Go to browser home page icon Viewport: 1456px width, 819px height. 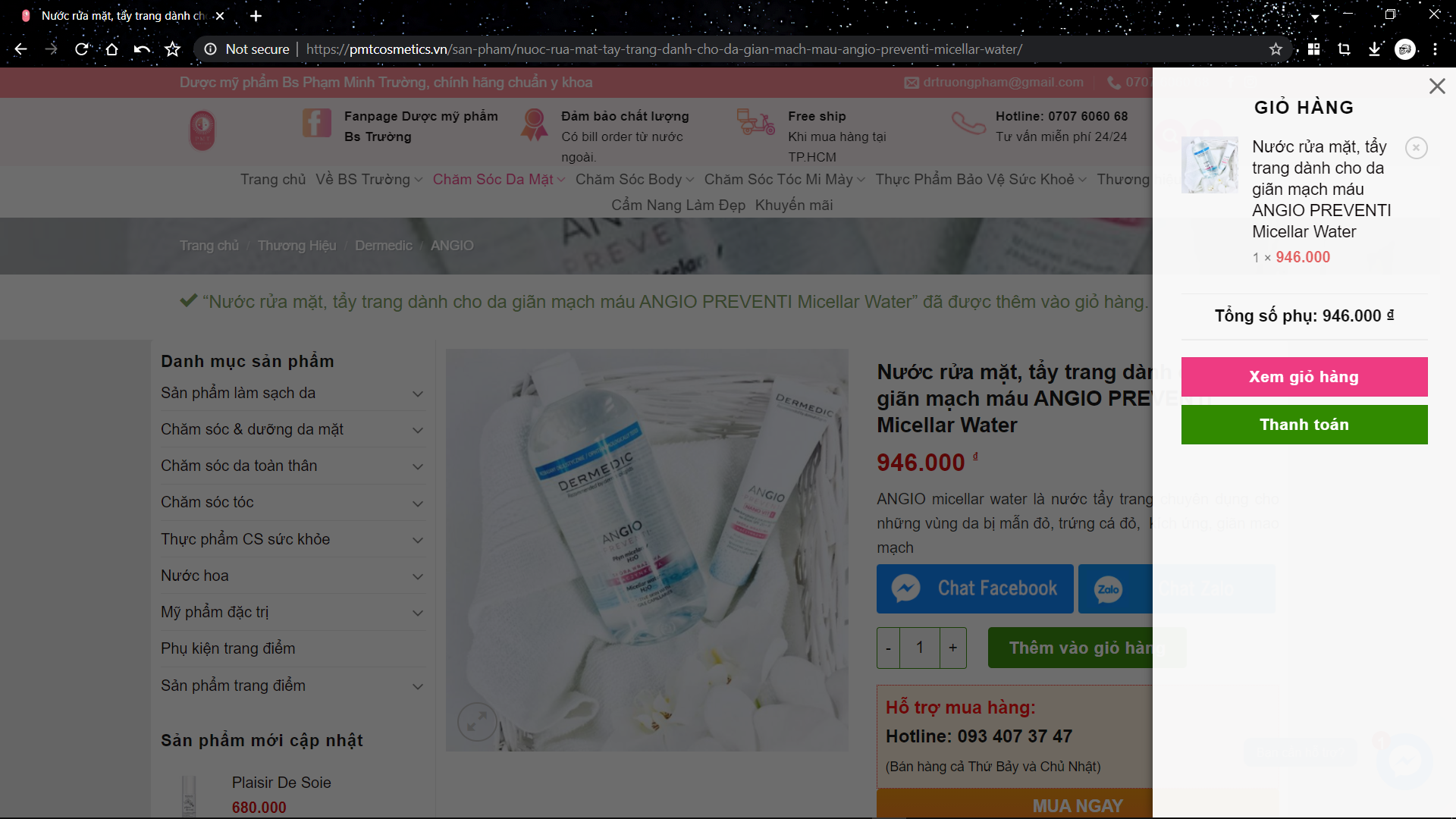111,49
